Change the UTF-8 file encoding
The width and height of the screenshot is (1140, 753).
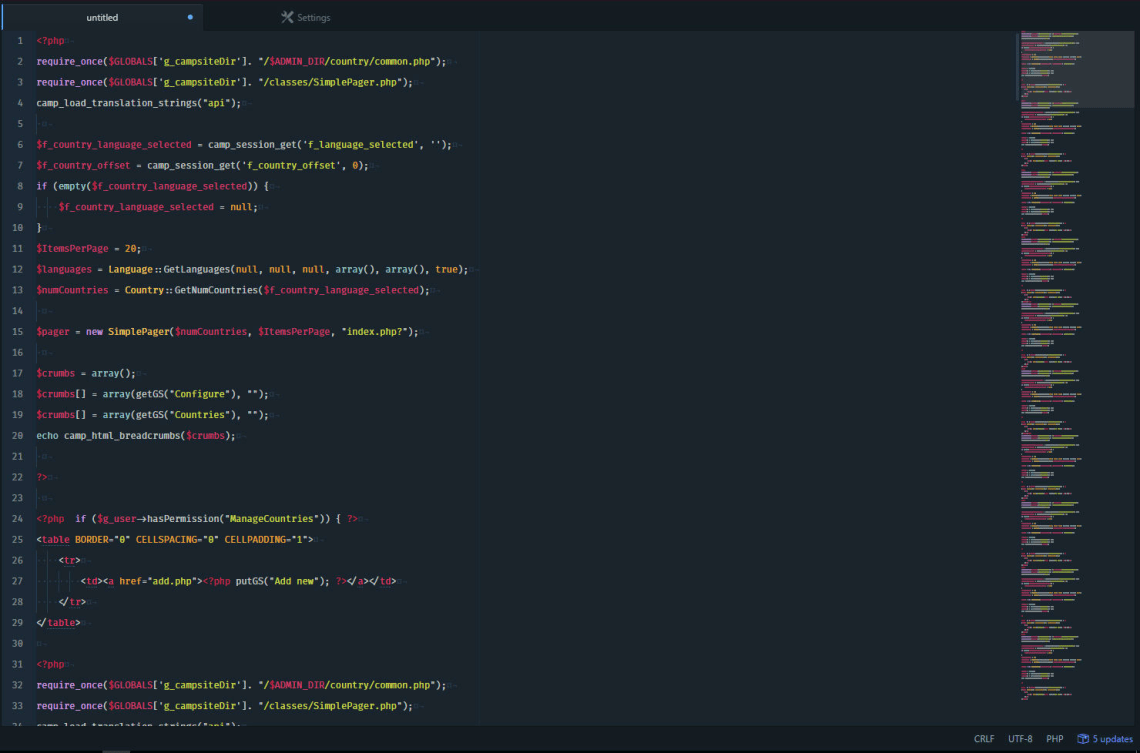click(1020, 738)
